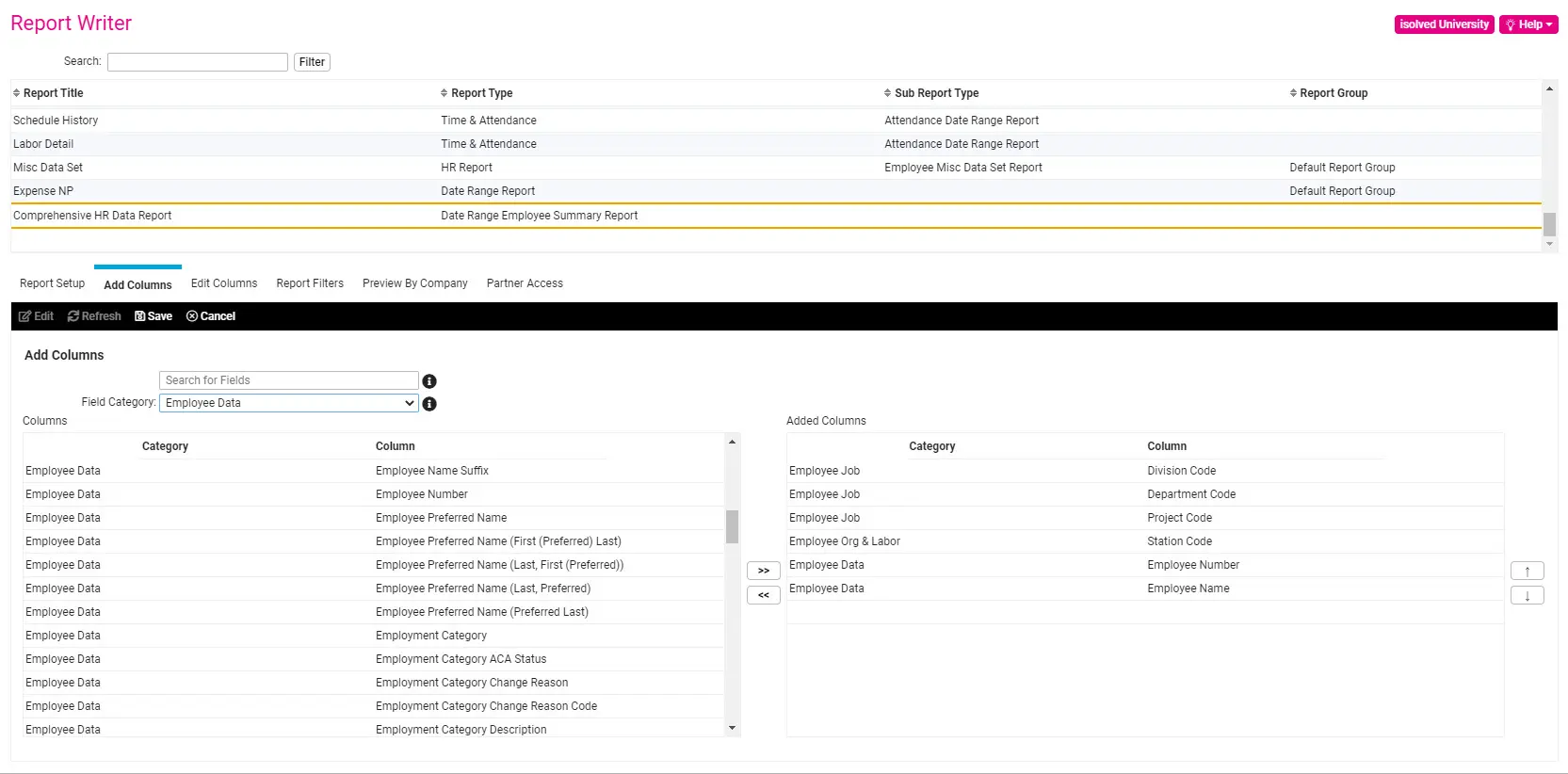Click Employee Misc Data Set Report cell
Screen dimensions: 1568x774
[x=963, y=168]
